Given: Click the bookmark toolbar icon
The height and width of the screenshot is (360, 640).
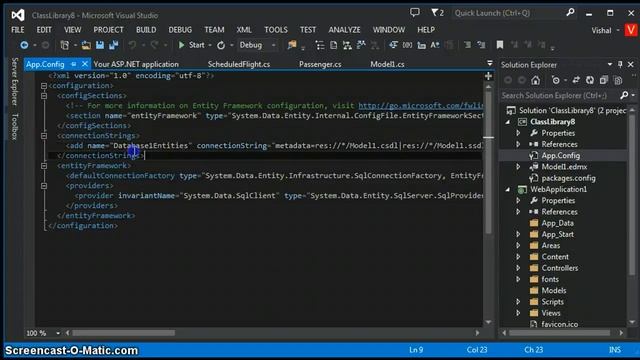Looking at the screenshot, I should pos(500,45).
